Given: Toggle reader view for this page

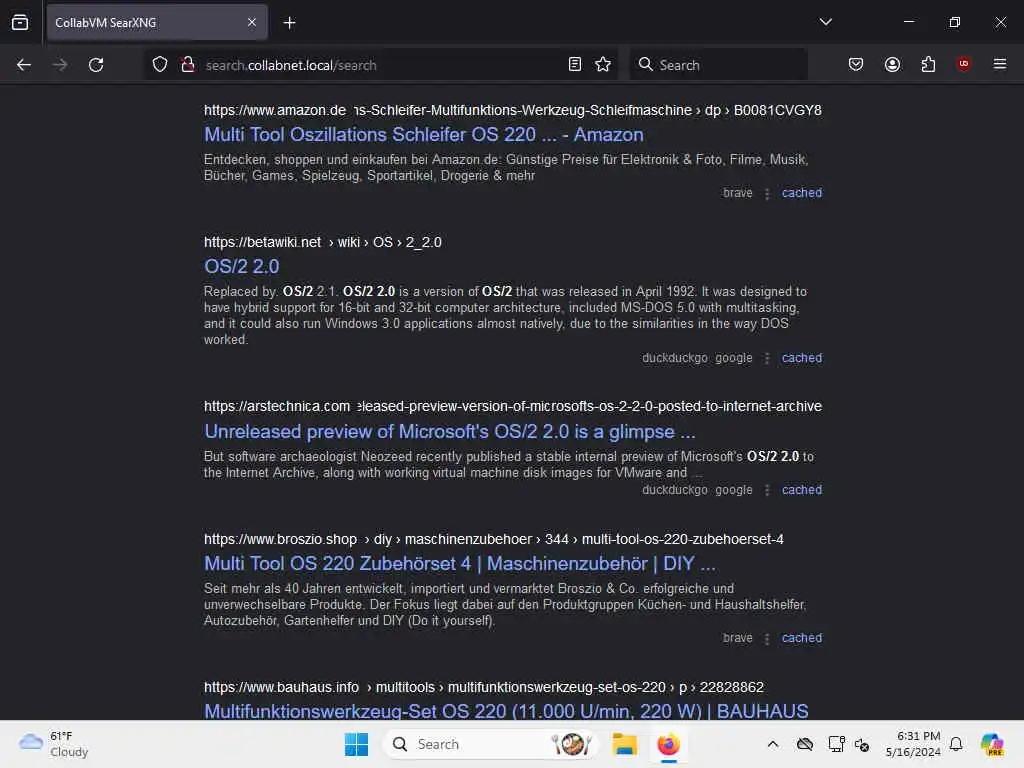Looking at the screenshot, I should pyautogui.click(x=575, y=65).
